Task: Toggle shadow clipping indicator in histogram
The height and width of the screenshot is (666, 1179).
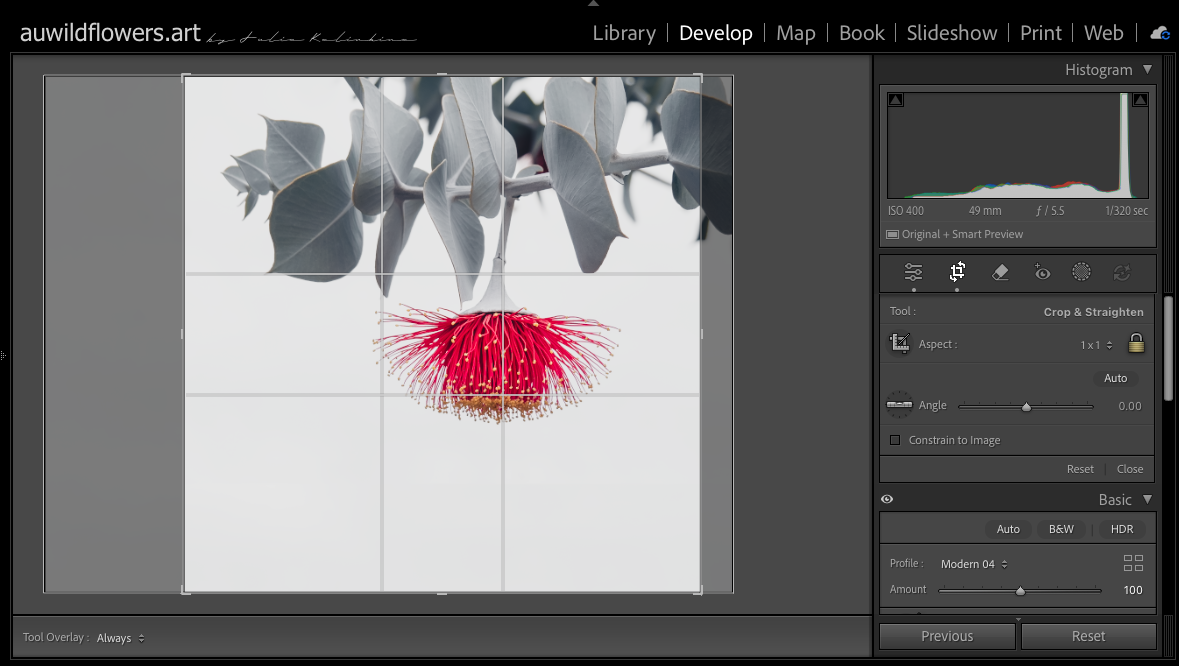Action: pyautogui.click(x=896, y=99)
